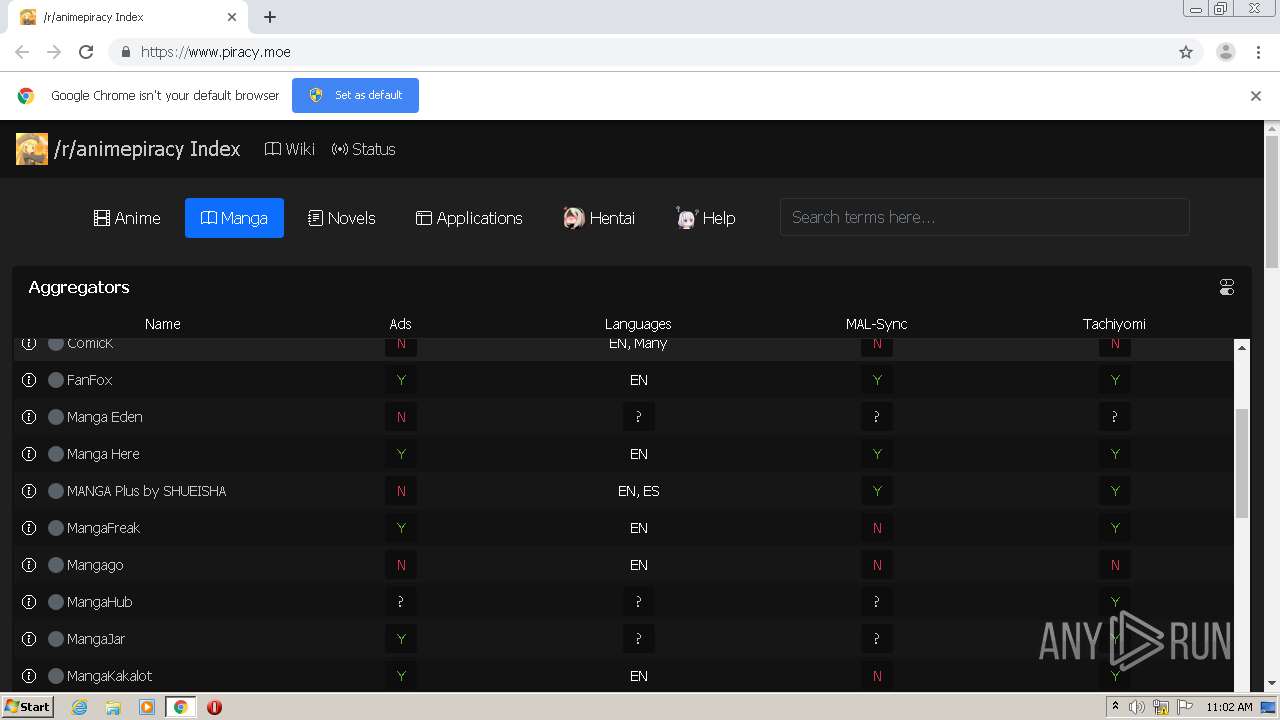Image resolution: width=1280 pixels, height=720 pixels.
Task: Open info for the Mangago row
Action: [29, 565]
